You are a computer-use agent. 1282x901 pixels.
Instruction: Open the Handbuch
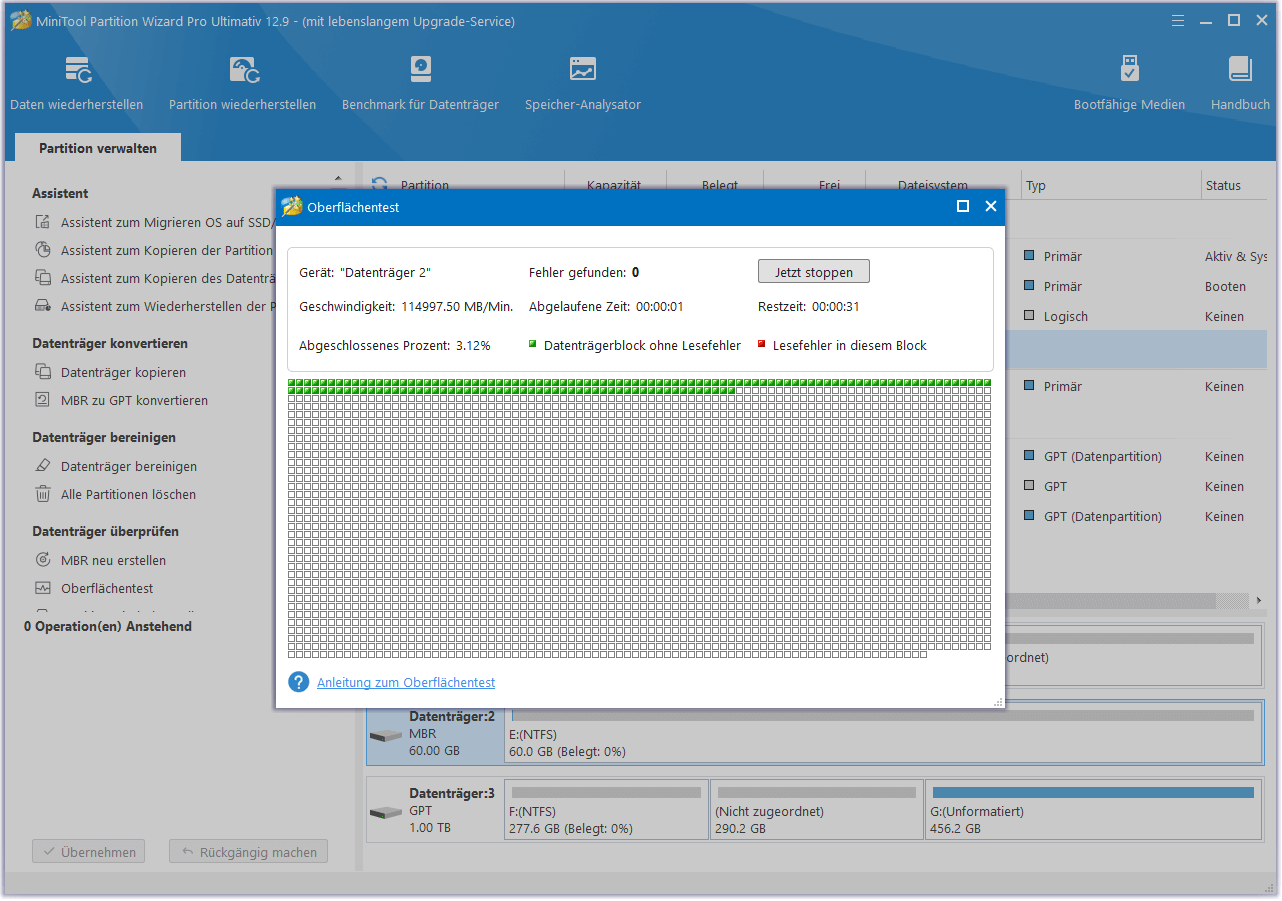[x=1240, y=83]
